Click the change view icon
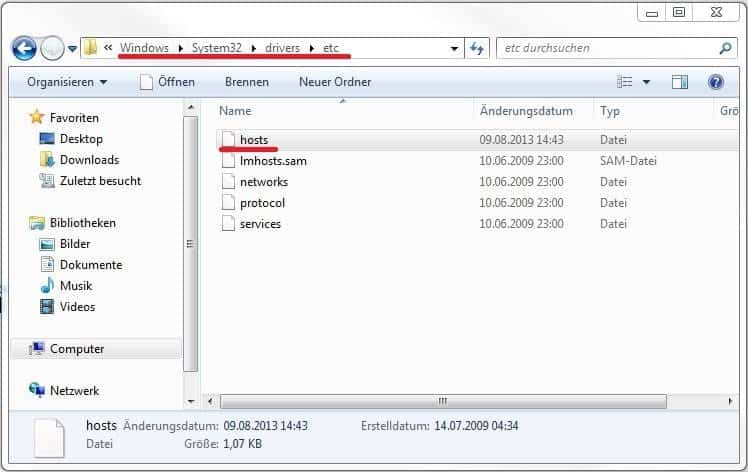 (626, 82)
